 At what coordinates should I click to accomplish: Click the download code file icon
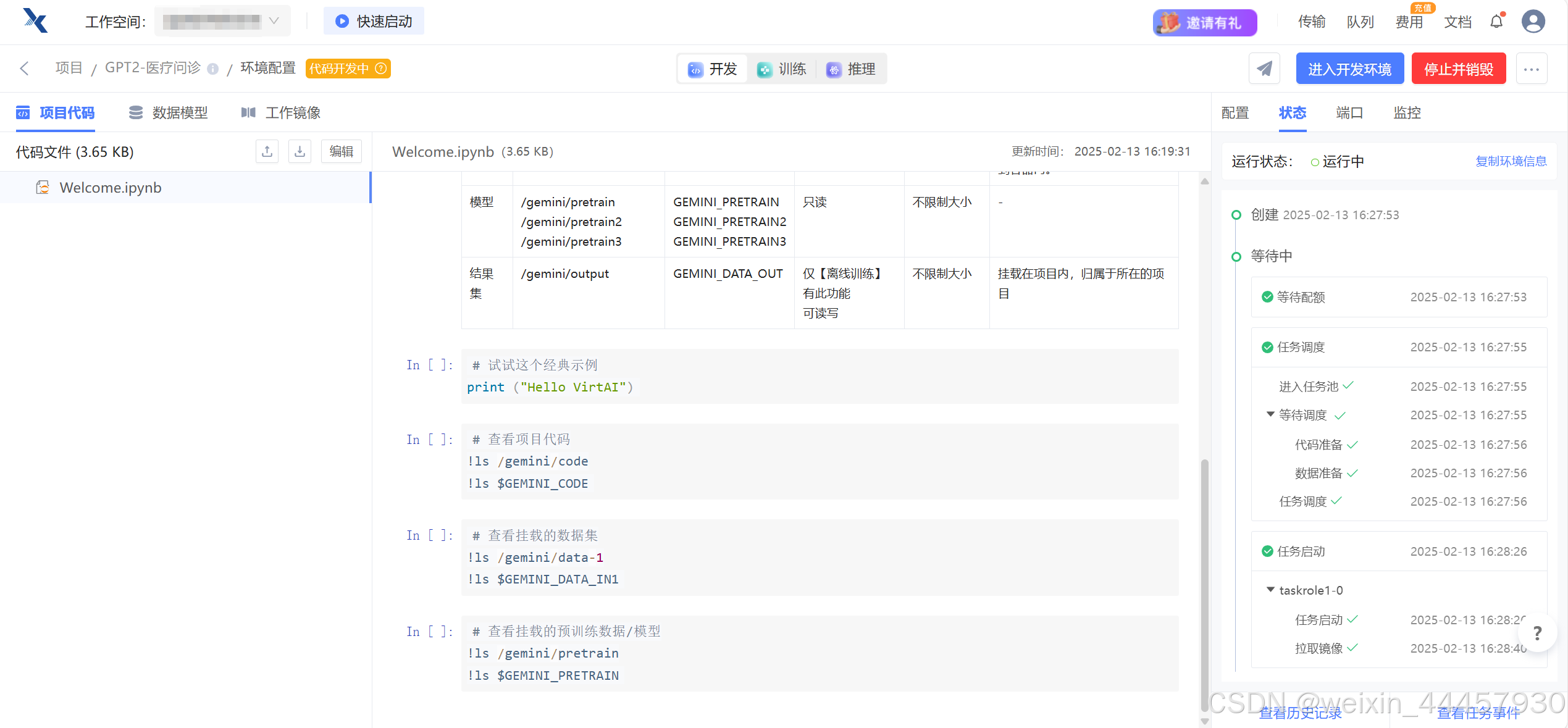tap(300, 151)
